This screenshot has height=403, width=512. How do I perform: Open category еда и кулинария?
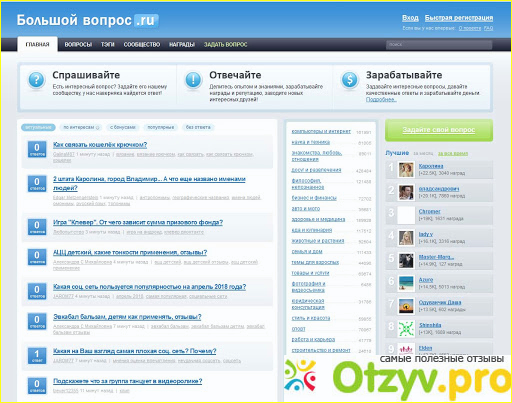(x=312, y=230)
